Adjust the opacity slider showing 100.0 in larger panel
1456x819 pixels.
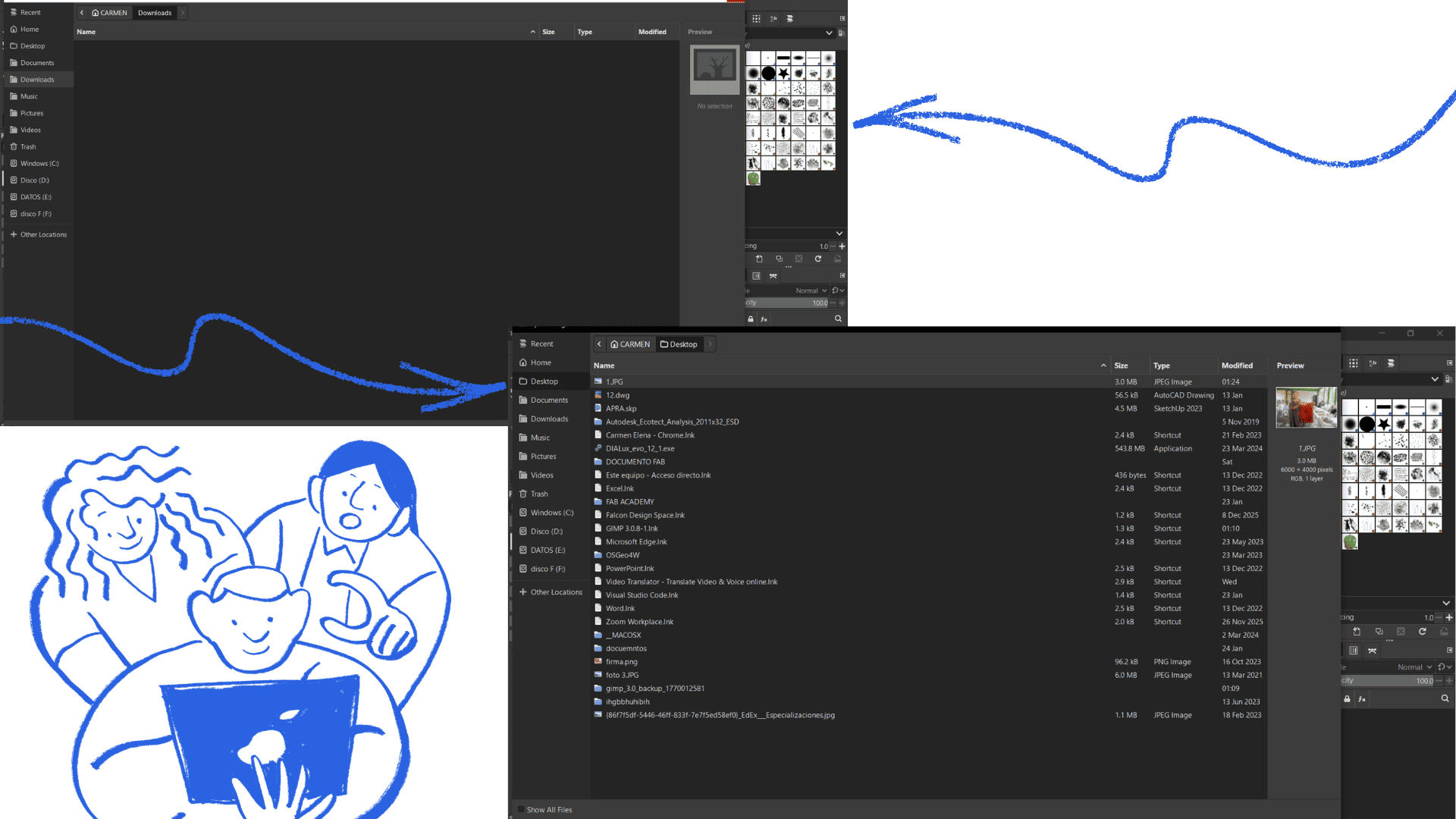(x=1388, y=681)
